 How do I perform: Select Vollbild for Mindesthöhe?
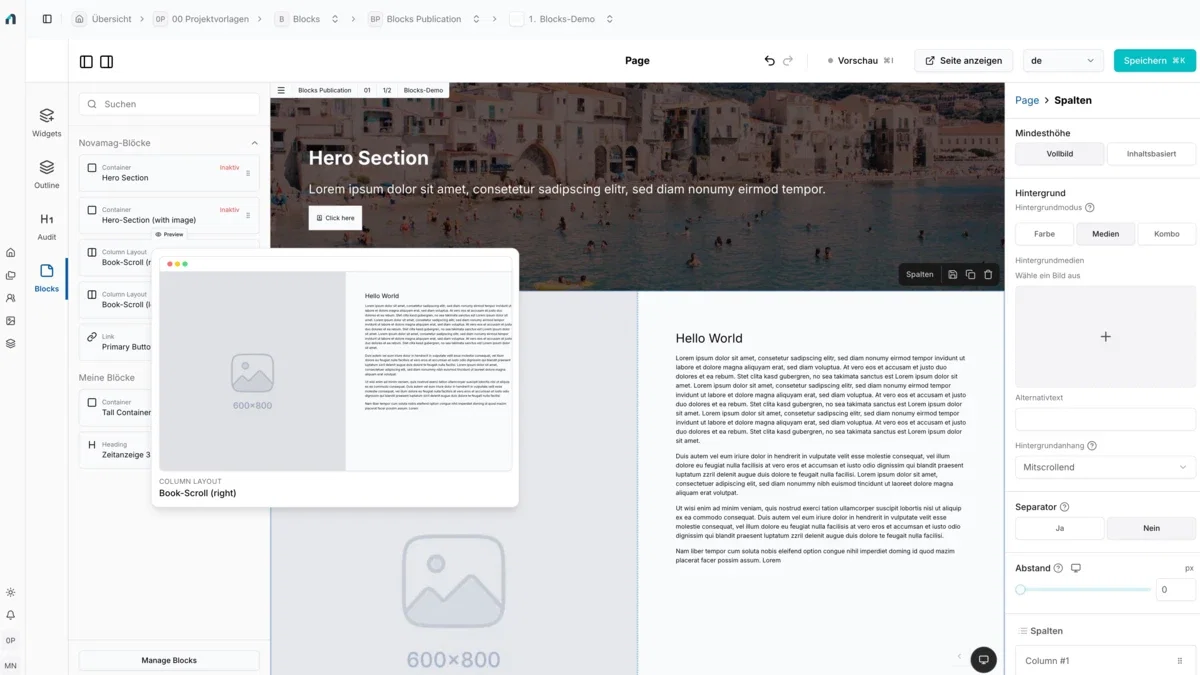[x=1060, y=154]
